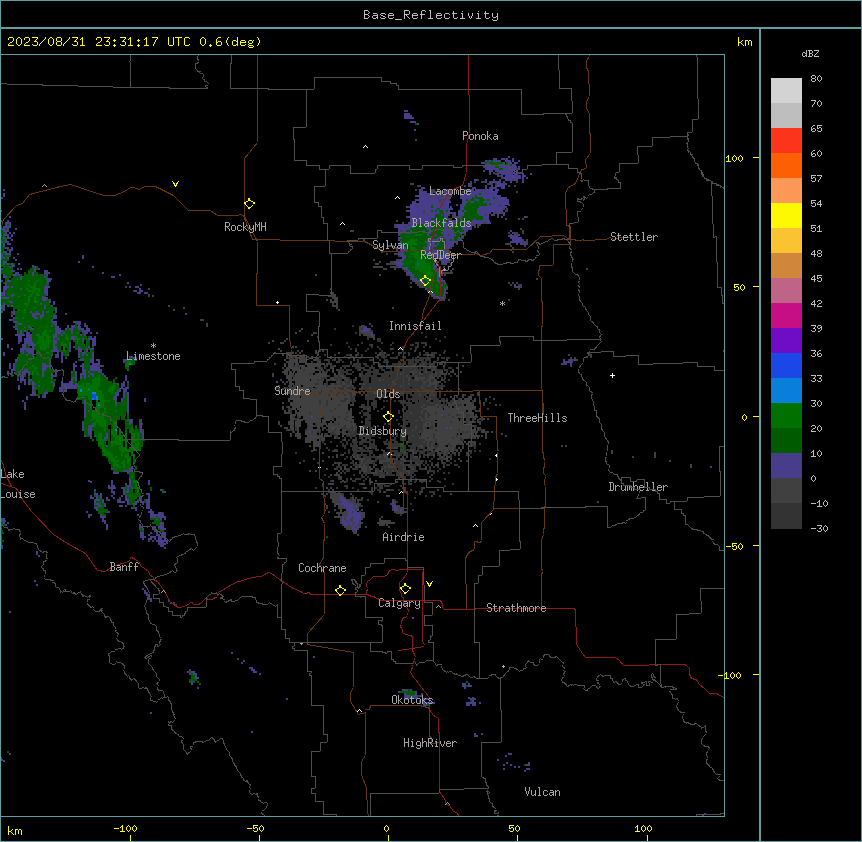Click the Didsbury town label
862x842 pixels.
(x=383, y=431)
